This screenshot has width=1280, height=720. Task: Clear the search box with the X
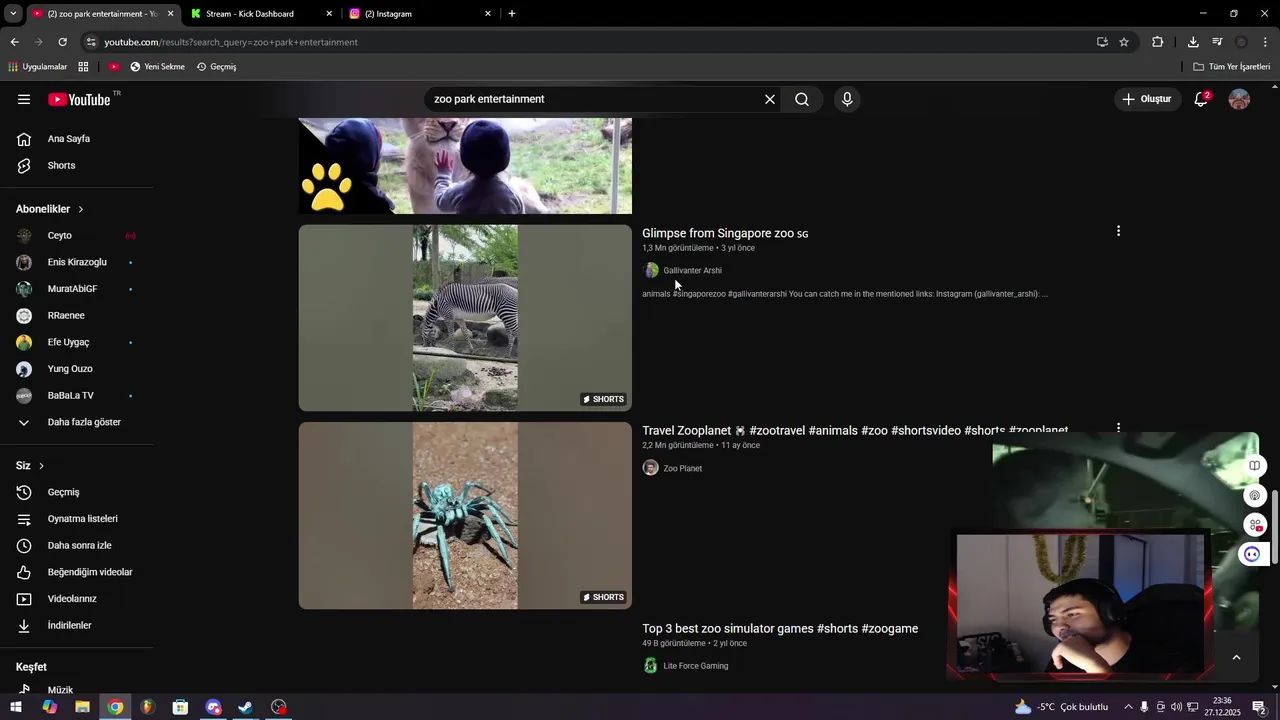tap(770, 99)
